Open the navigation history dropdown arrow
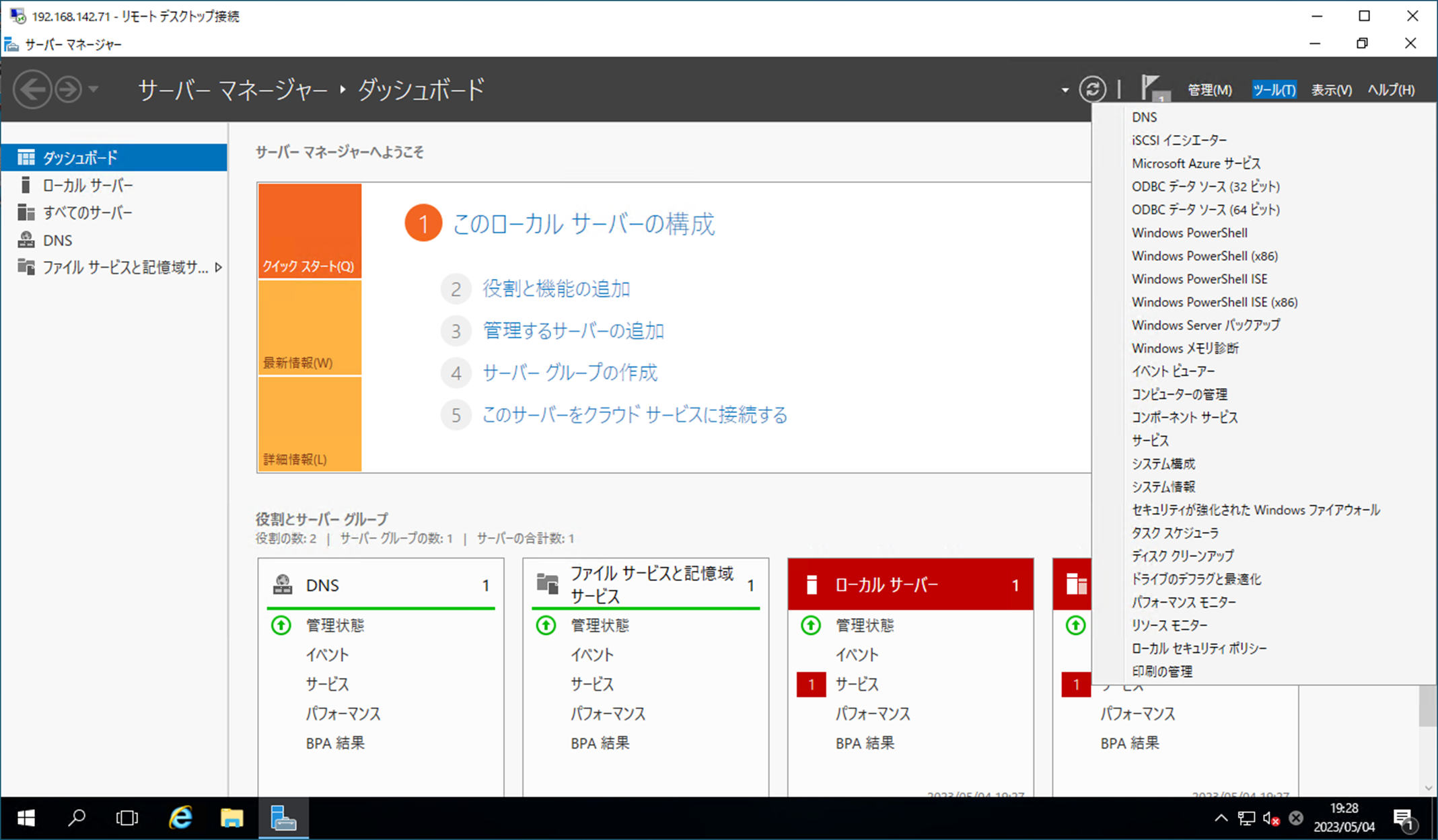Screen dimensions: 1438x840 [94, 89]
